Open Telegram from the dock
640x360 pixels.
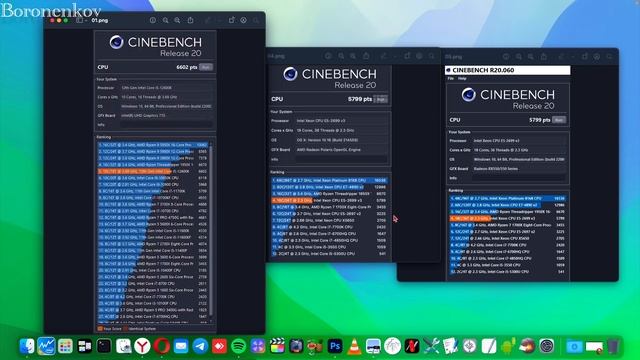(200, 346)
